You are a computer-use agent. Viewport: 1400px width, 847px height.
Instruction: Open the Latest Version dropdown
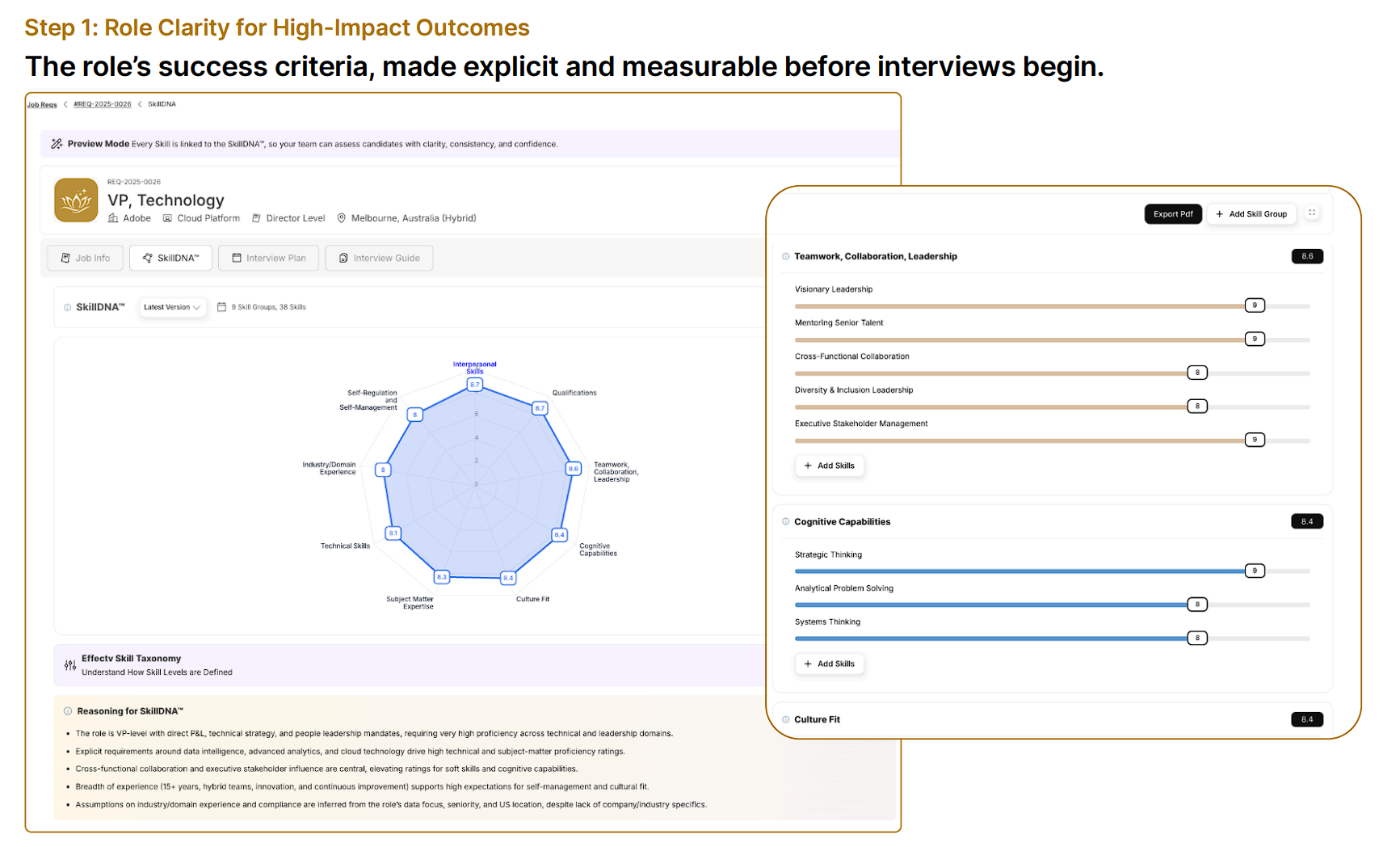pyautogui.click(x=171, y=307)
